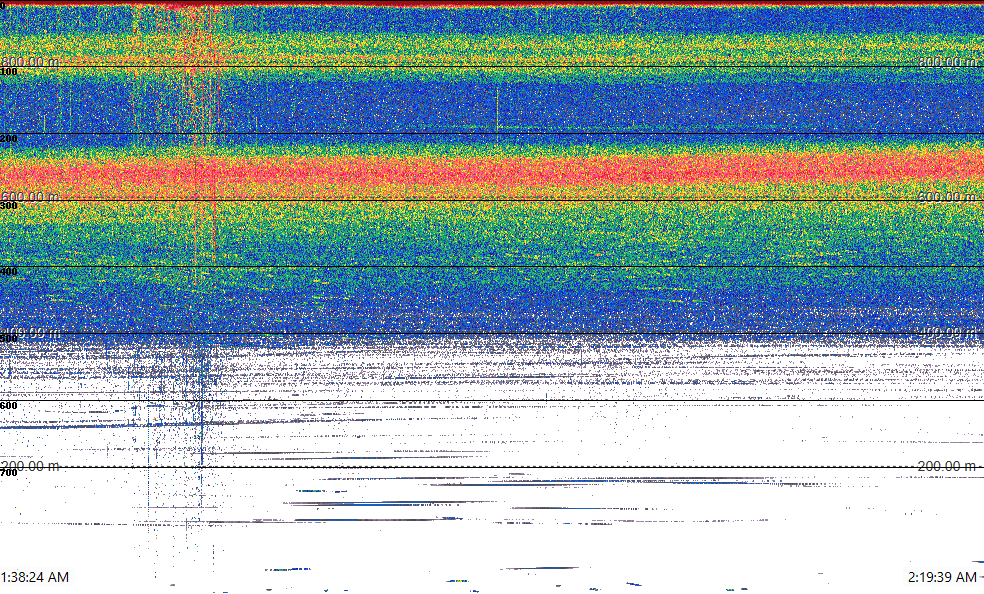Click the 1:38:24 AM start timestamp

pos(35,577)
